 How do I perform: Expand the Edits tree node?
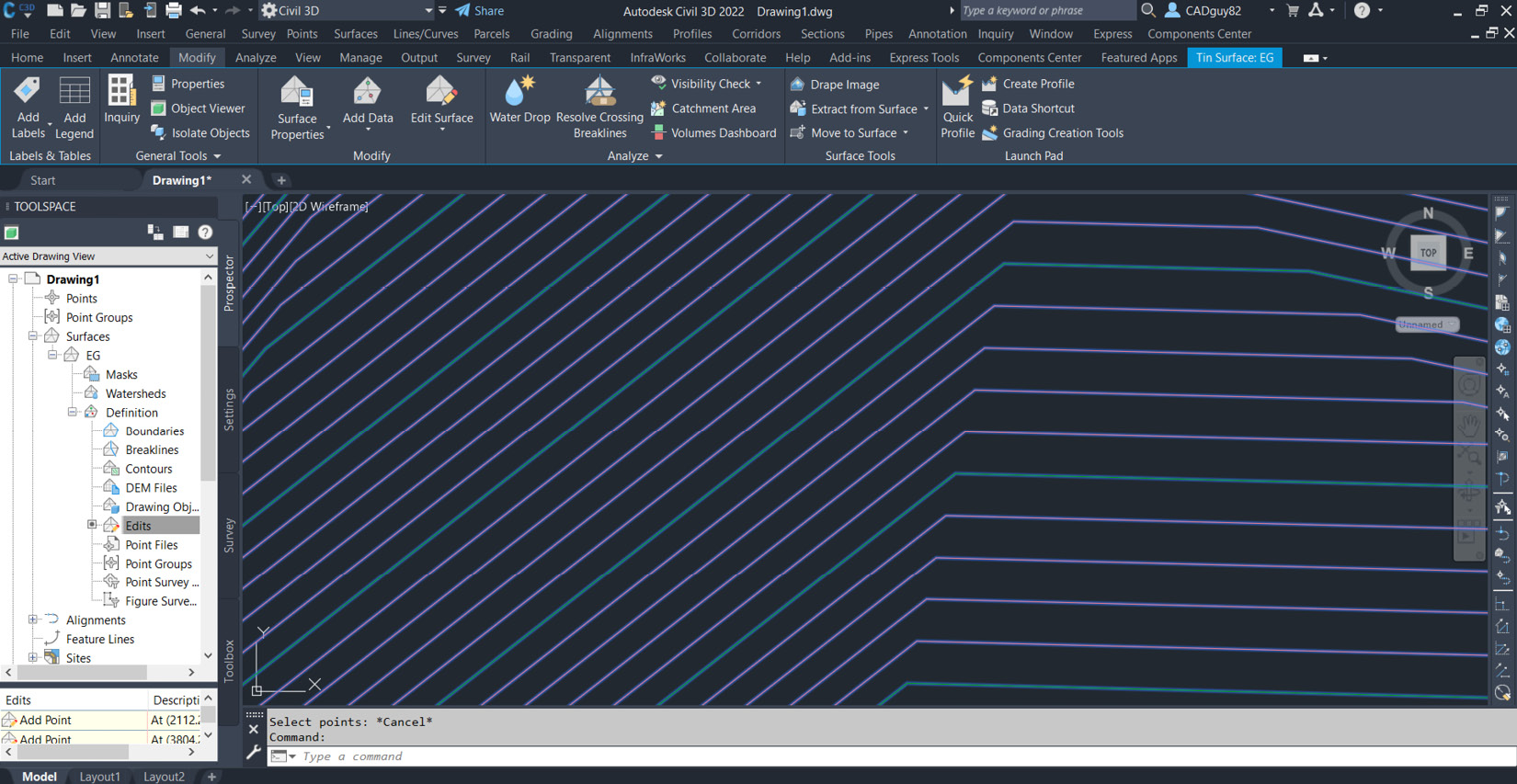(x=92, y=525)
